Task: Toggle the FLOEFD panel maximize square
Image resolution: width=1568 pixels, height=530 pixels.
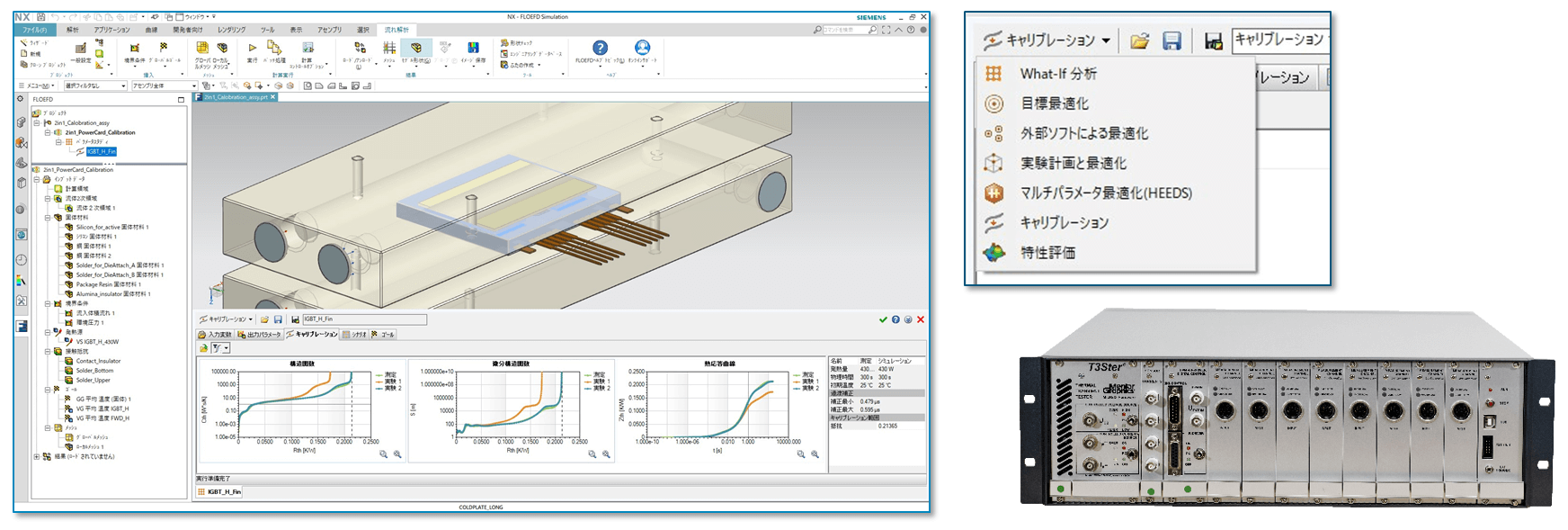Action: pyautogui.click(x=181, y=100)
